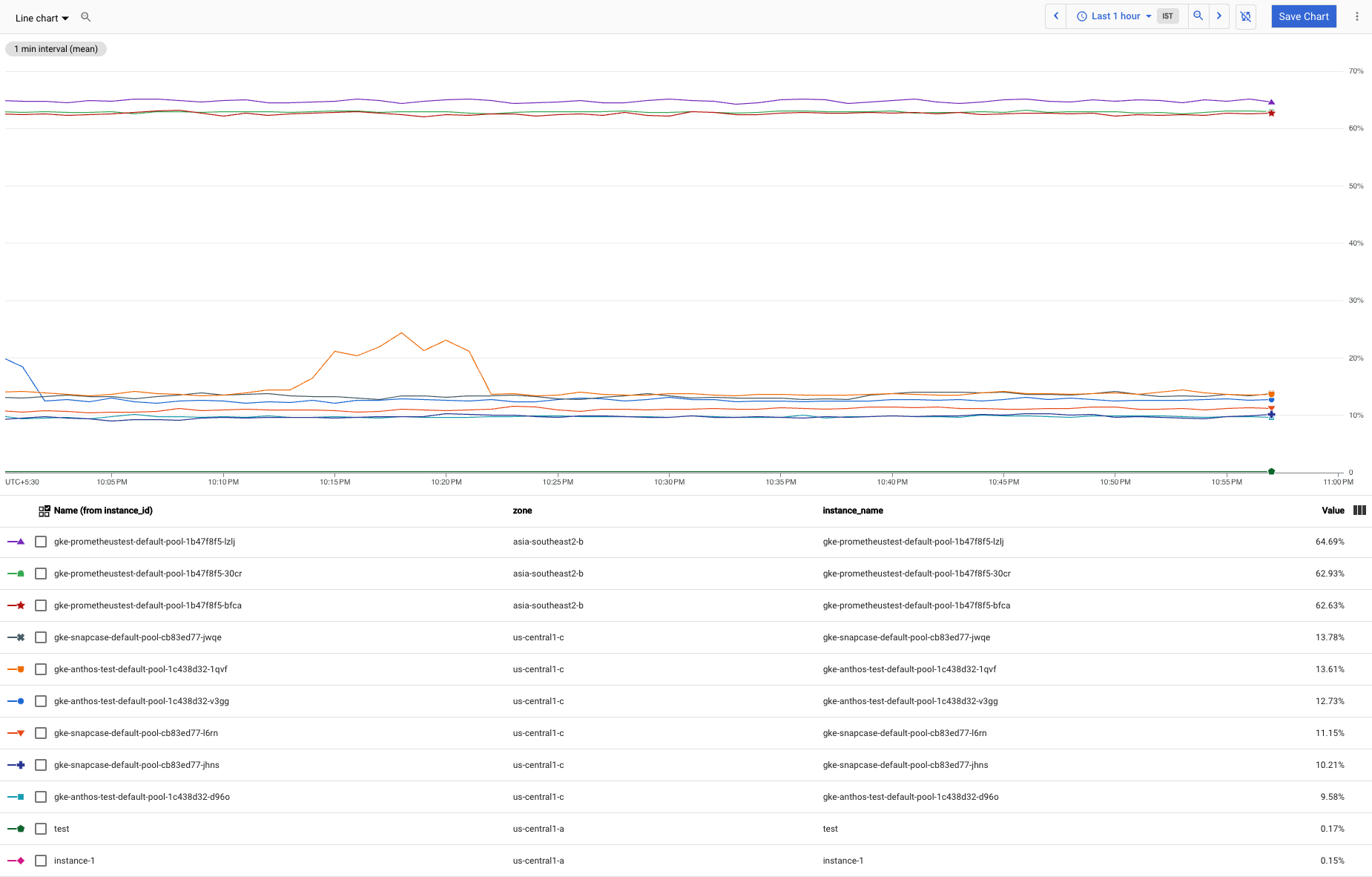Click the clock icon in the time range selector
The image size is (1372, 877).
(1081, 16)
